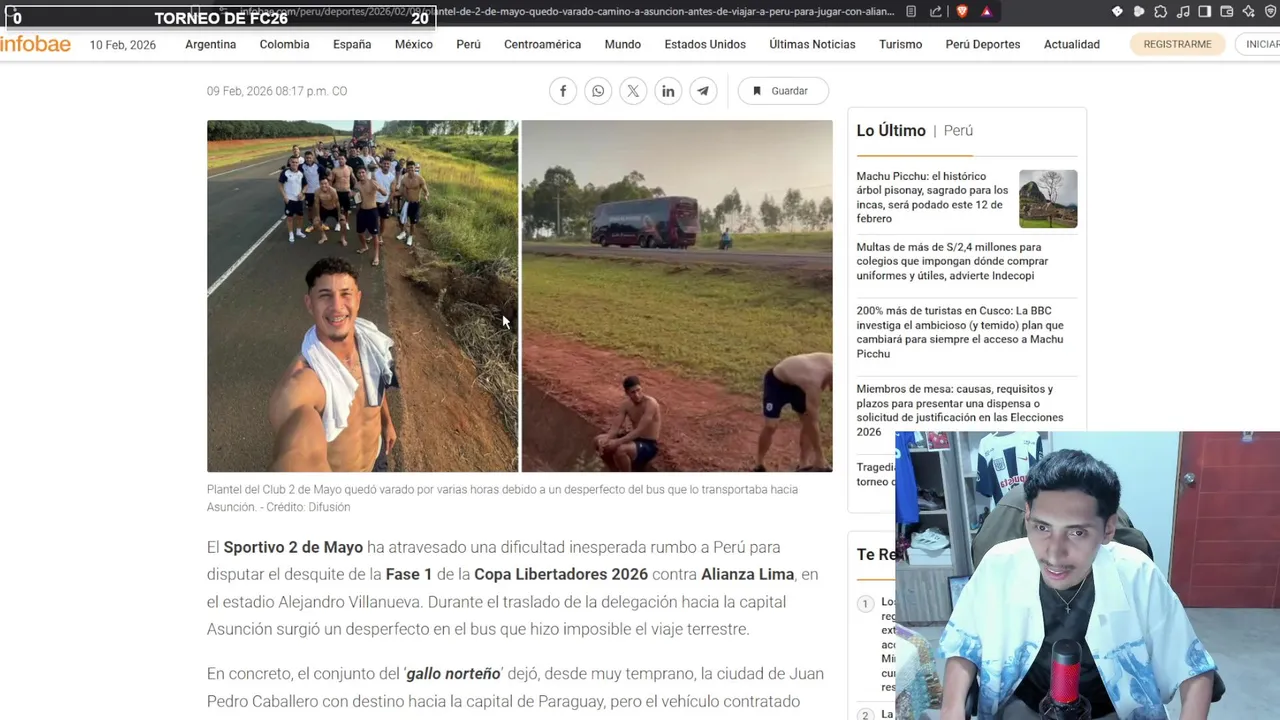Open 200% más de turistas en Cusco headline
The width and height of the screenshot is (1280, 720).
[x=960, y=332]
